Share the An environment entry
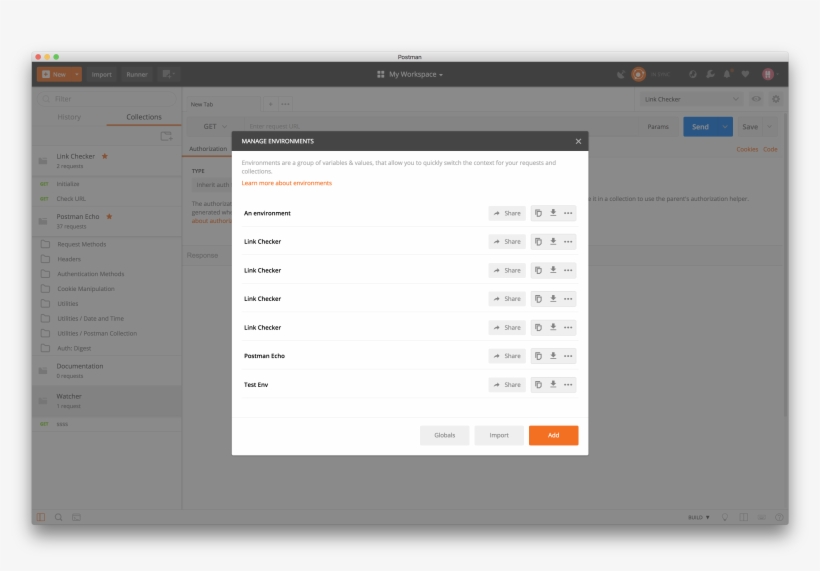 click(507, 213)
